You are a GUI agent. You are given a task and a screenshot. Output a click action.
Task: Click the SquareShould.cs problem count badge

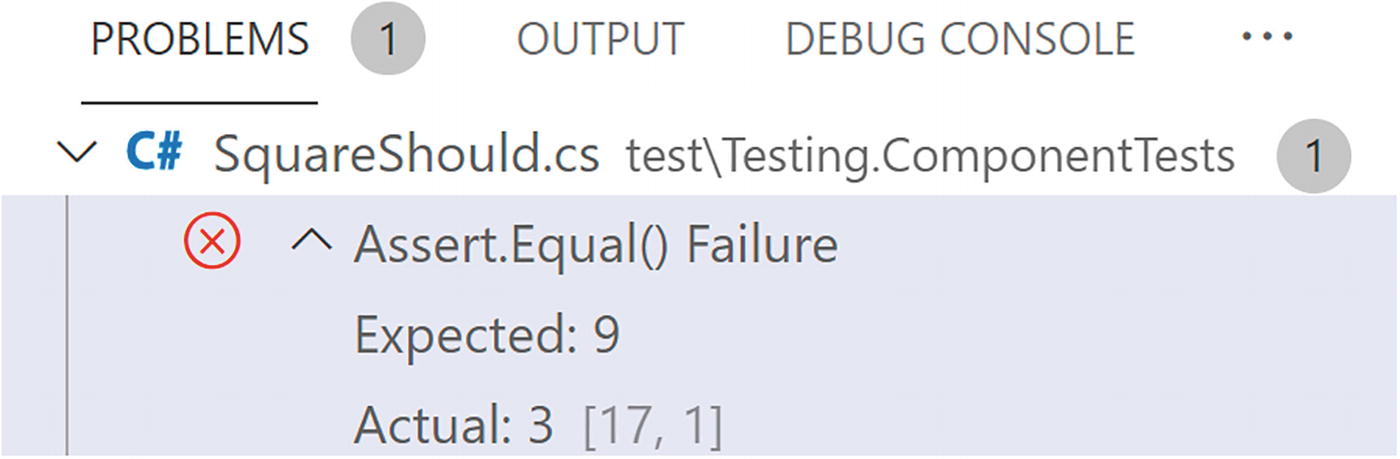1313,157
